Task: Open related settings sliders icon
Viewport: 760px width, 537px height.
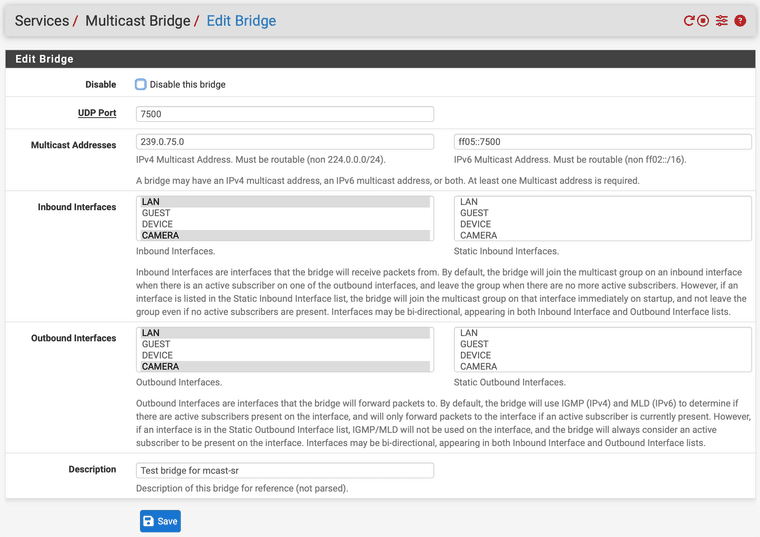Action: 721,20
